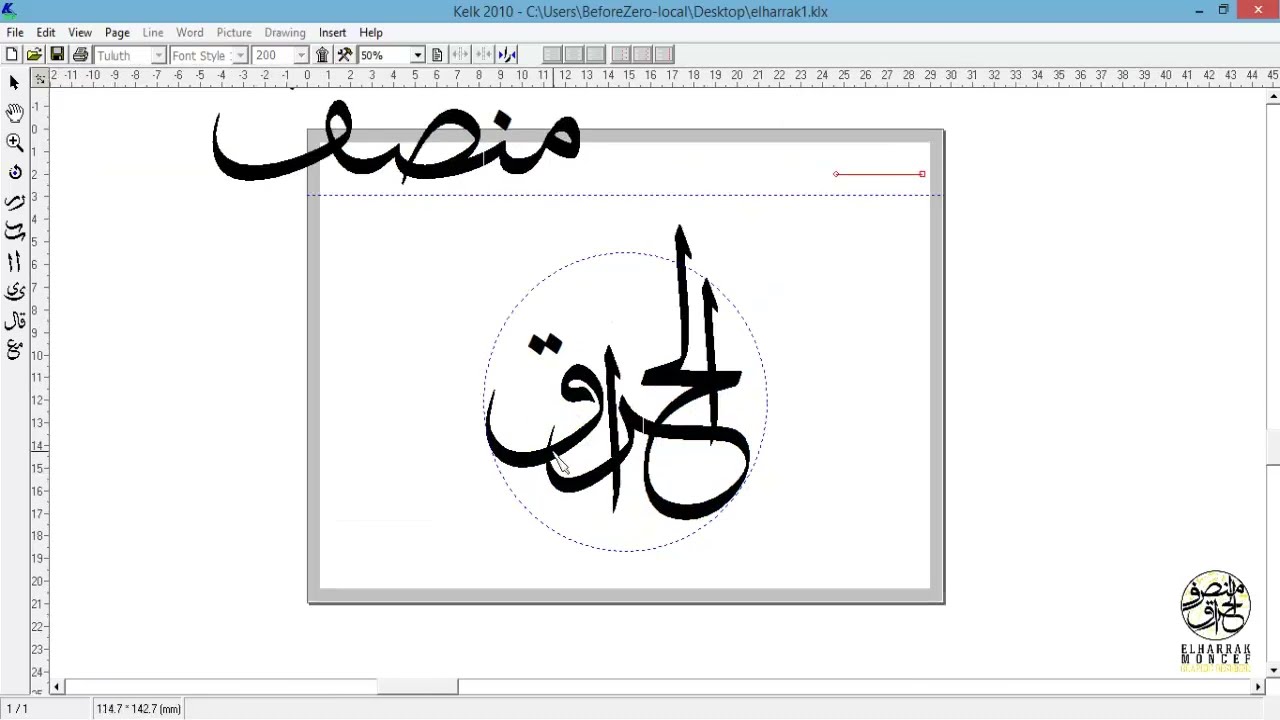
Task: Open the font size 200 dropdown
Action: [x=301, y=55]
